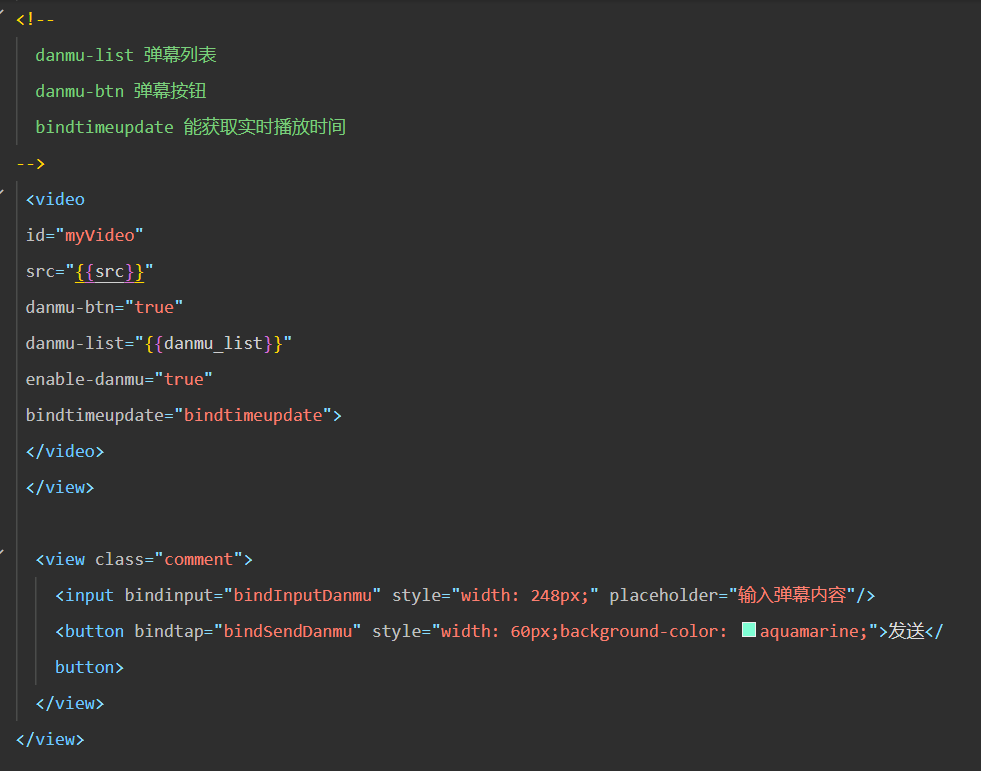
Task: Click the comment line danmu-btn 弹幕按钮
Action: pos(121,91)
